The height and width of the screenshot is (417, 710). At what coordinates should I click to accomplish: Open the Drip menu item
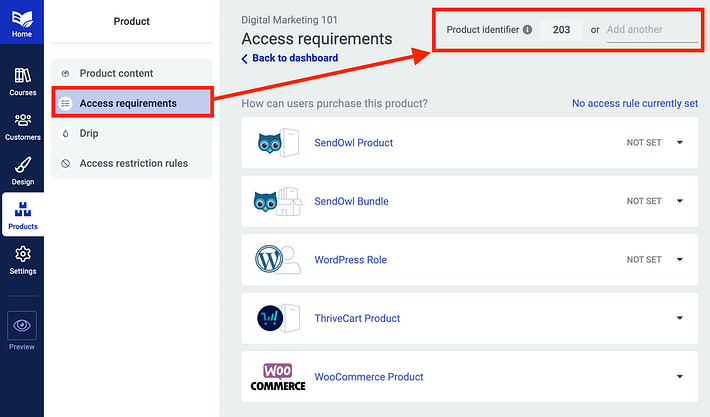point(131,133)
